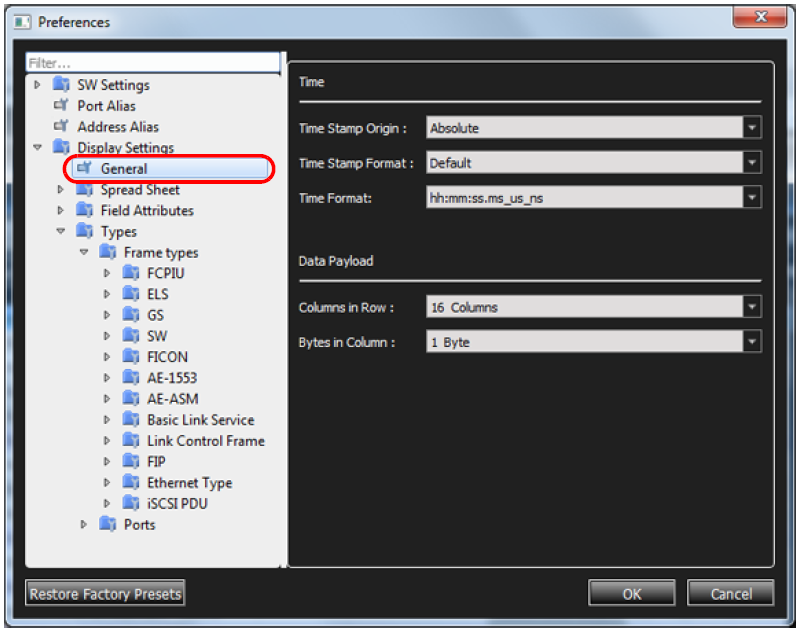Expand the Basic Link Service node arrow
Image resolution: width=796 pixels, height=630 pixels.
pos(107,419)
